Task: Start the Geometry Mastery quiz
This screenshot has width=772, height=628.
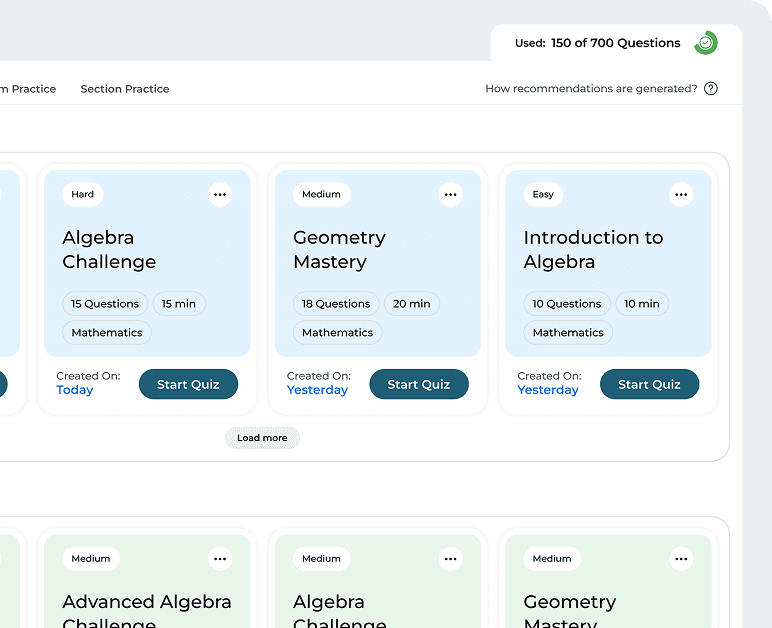Action: click(418, 384)
